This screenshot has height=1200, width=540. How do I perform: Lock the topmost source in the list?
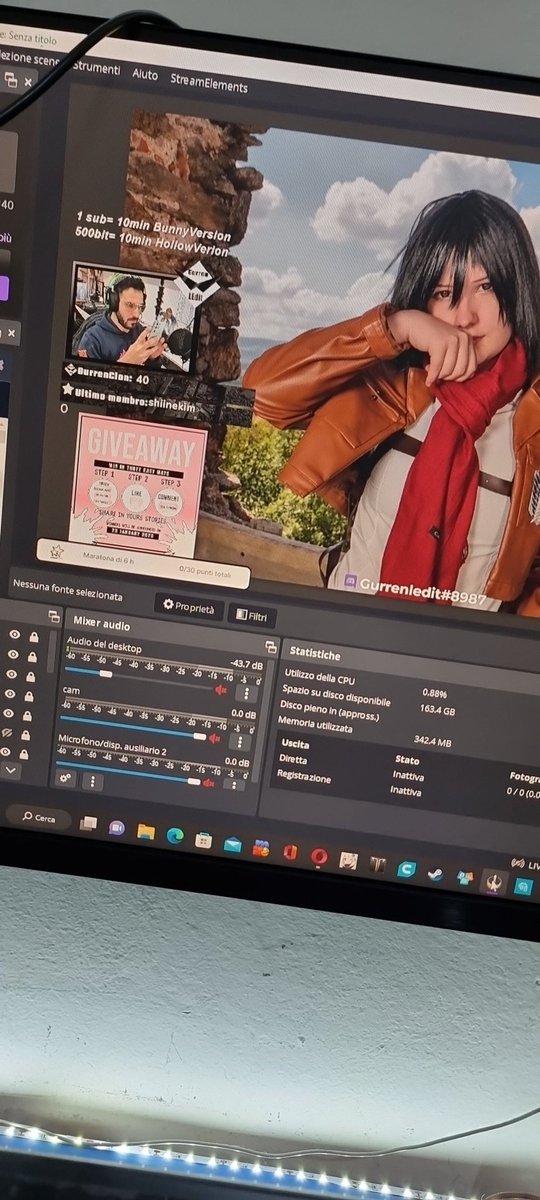point(34,636)
